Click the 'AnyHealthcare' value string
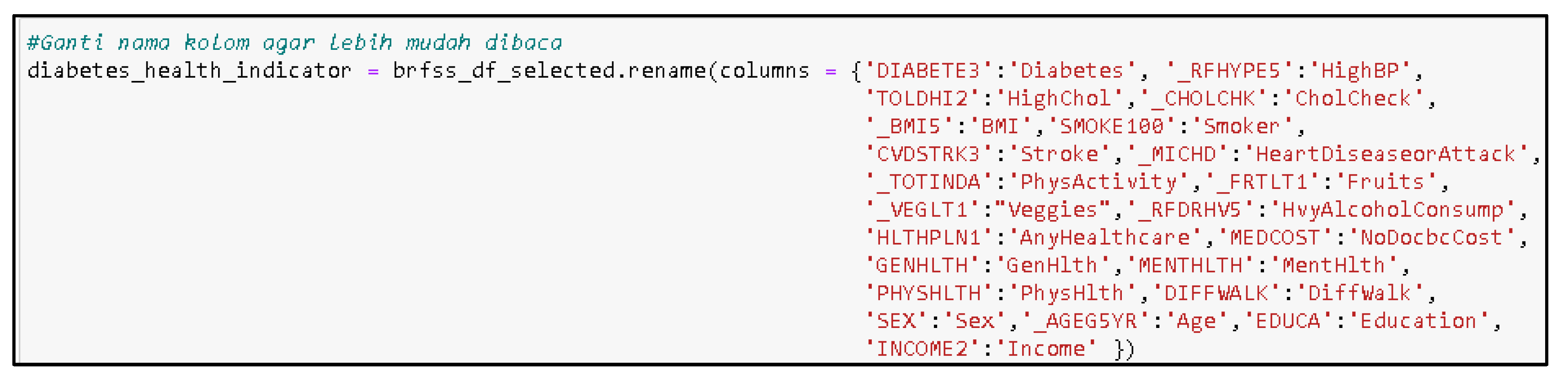The width and height of the screenshot is (1568, 376). (x=1105, y=238)
